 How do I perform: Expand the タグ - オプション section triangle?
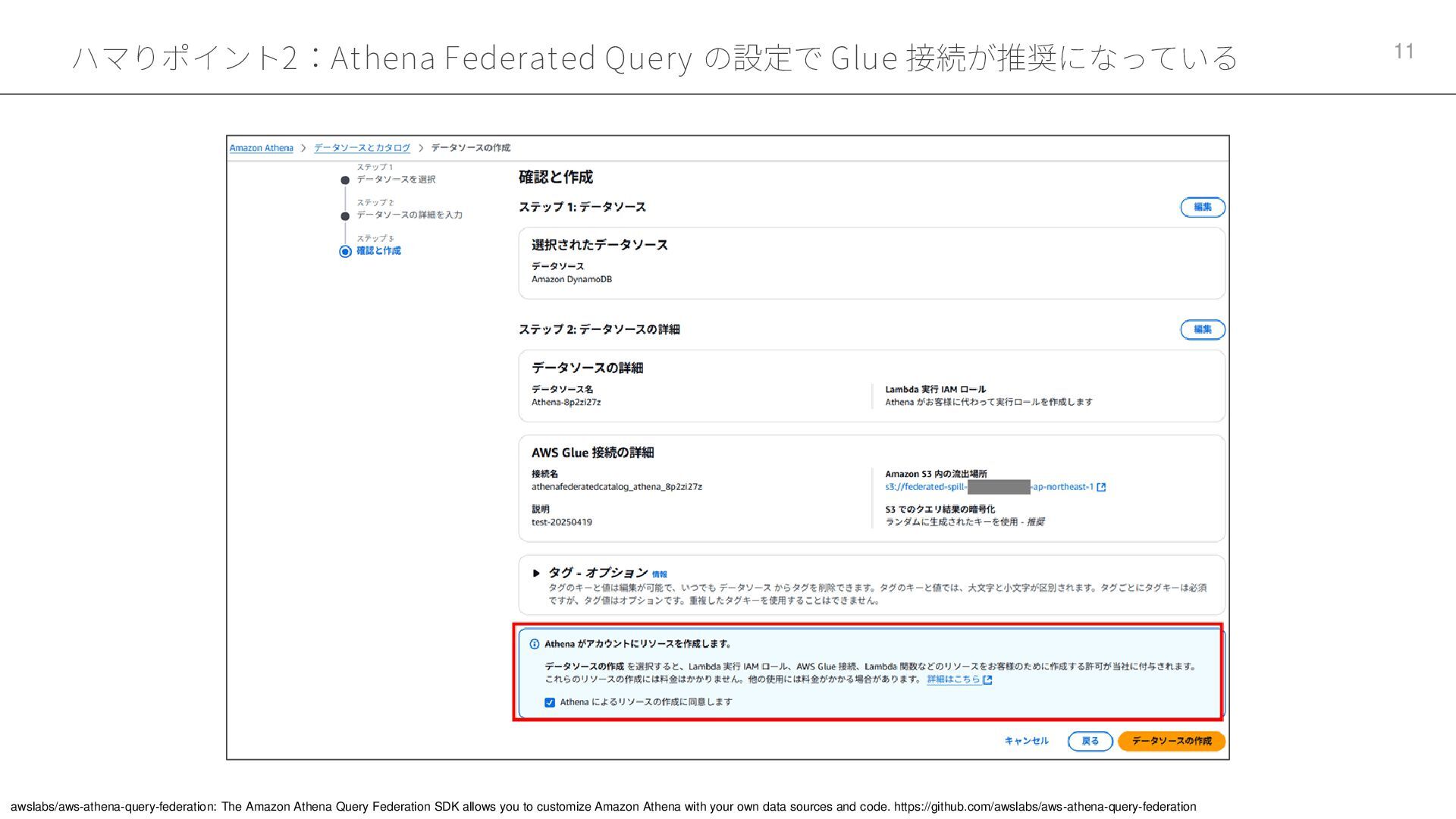tap(536, 573)
